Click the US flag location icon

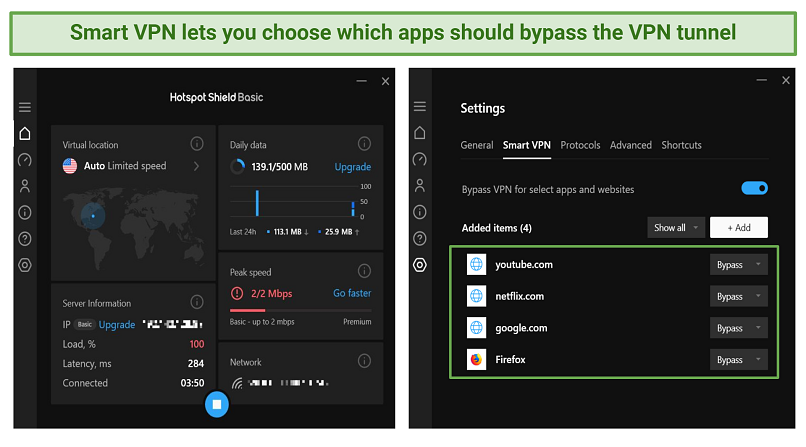pyautogui.click(x=70, y=166)
